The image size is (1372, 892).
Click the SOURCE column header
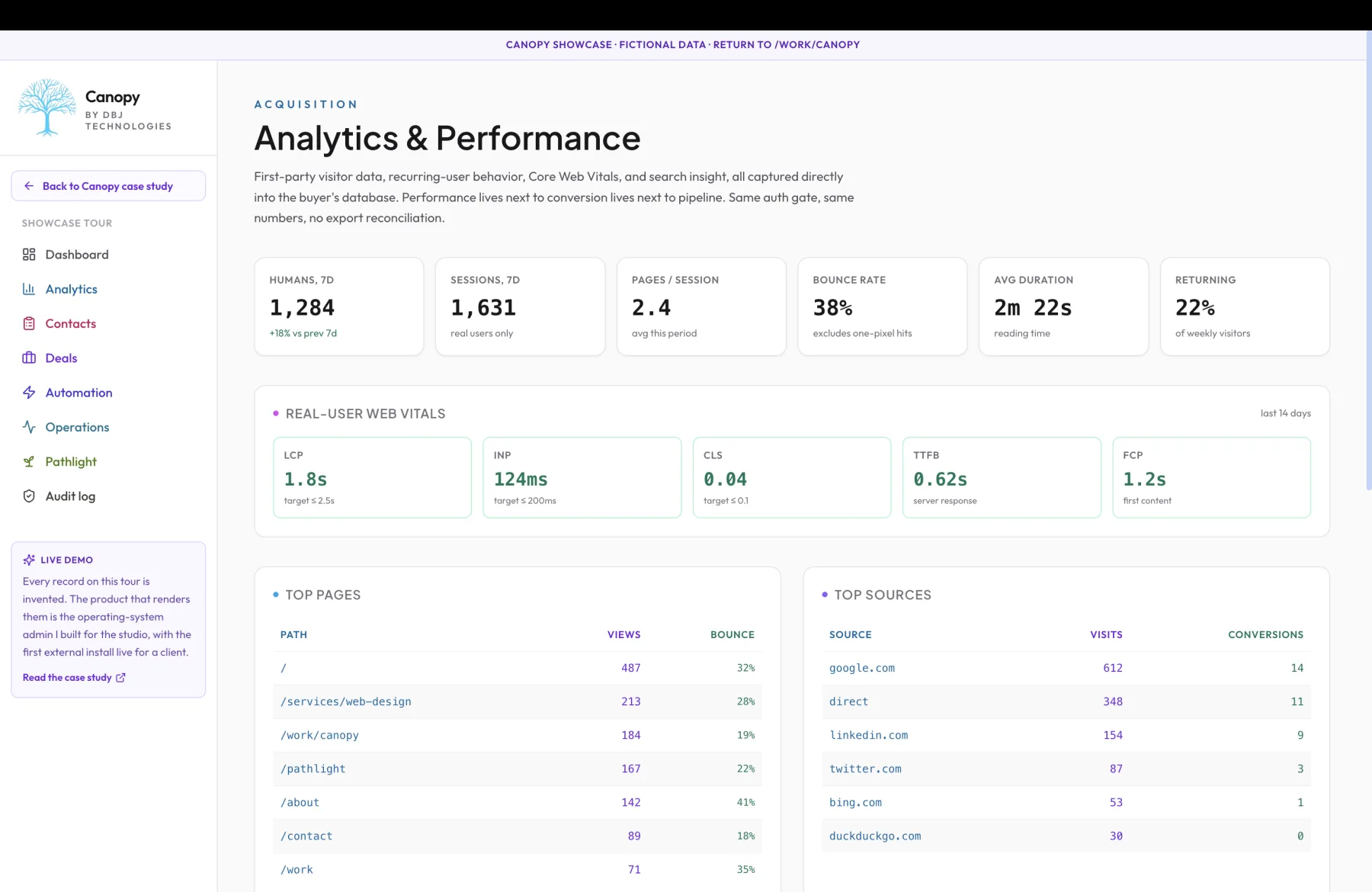click(851, 634)
